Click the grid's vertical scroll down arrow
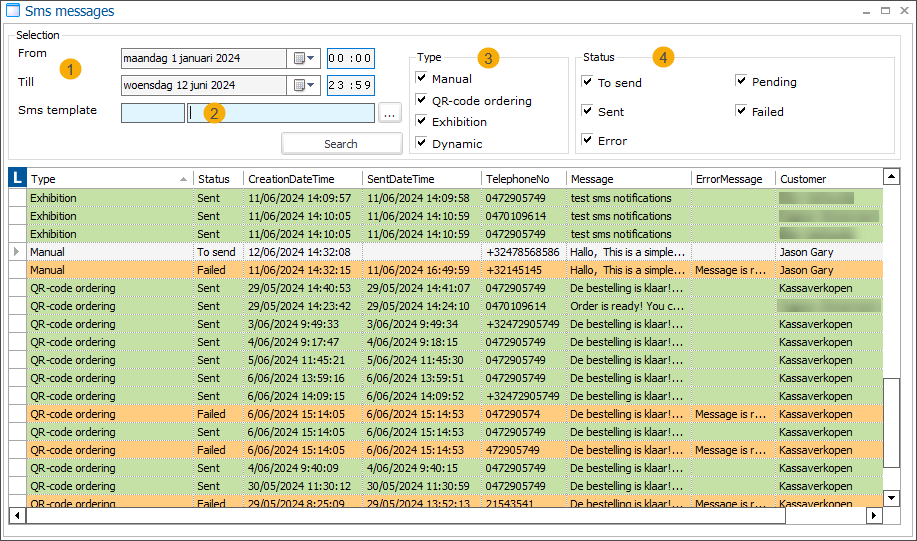 click(x=891, y=497)
